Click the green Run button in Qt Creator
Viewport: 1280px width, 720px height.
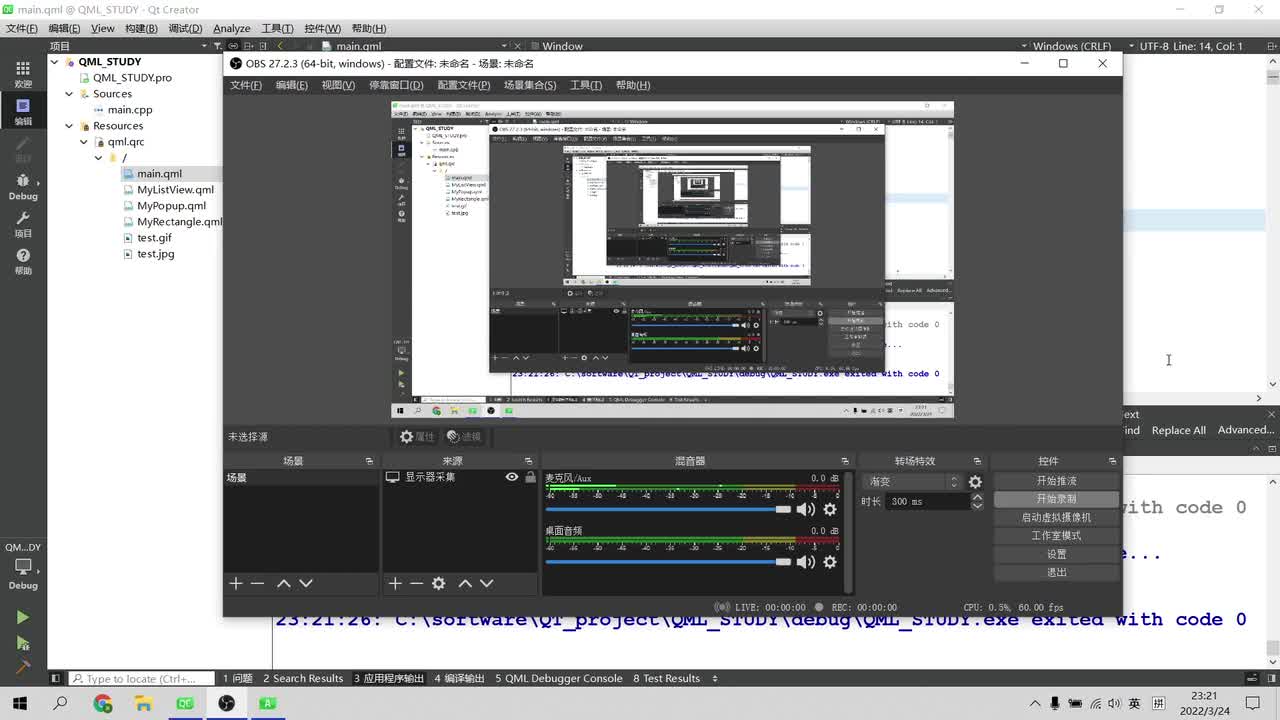coord(22,617)
